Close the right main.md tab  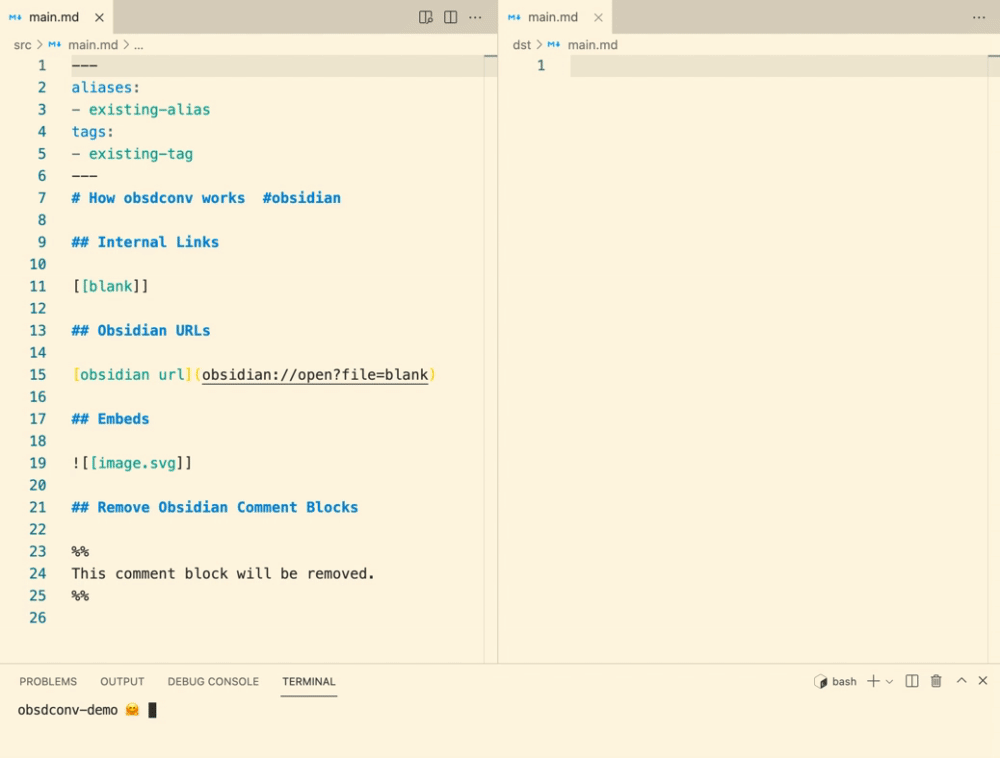tap(598, 18)
